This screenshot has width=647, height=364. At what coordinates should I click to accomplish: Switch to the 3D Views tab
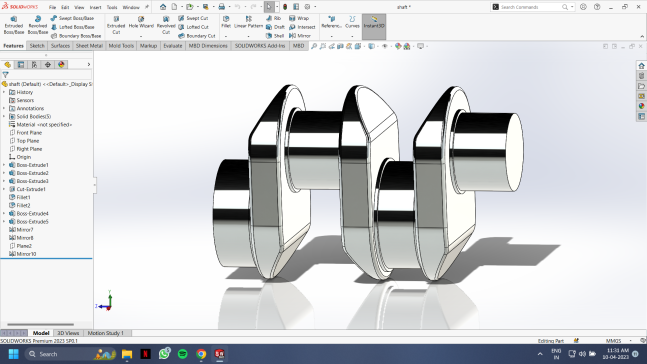[68, 333]
